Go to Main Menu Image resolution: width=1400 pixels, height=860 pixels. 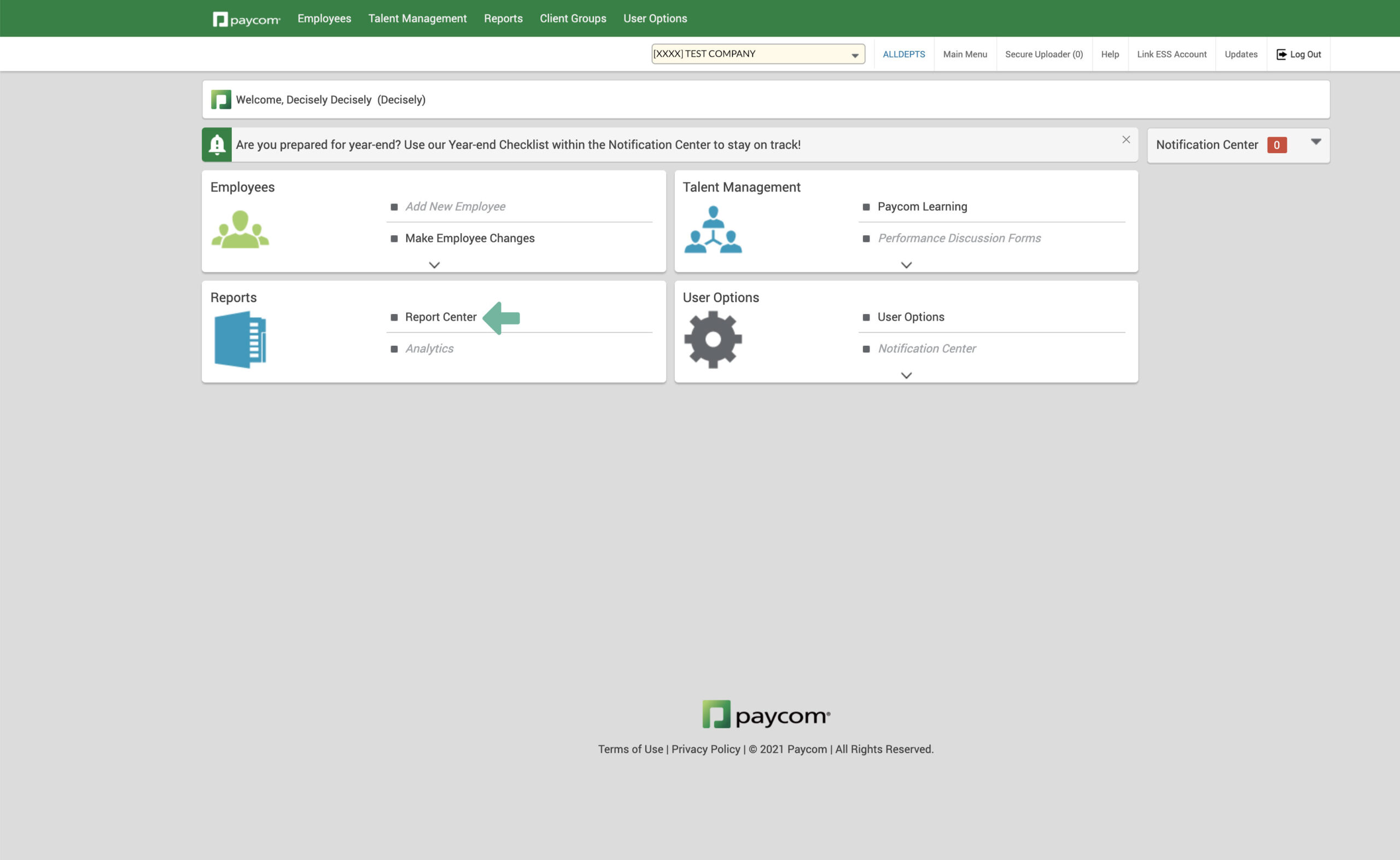965,54
